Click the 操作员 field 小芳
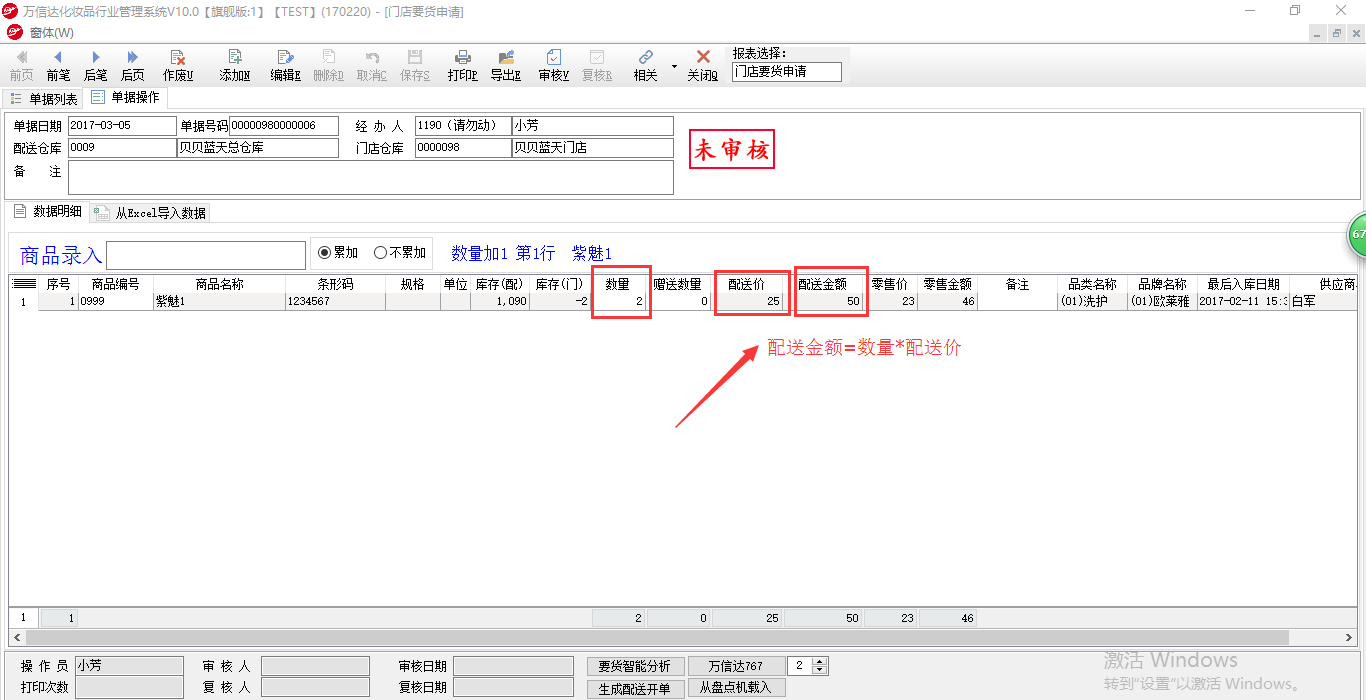This screenshot has width=1366, height=700. 129,666
